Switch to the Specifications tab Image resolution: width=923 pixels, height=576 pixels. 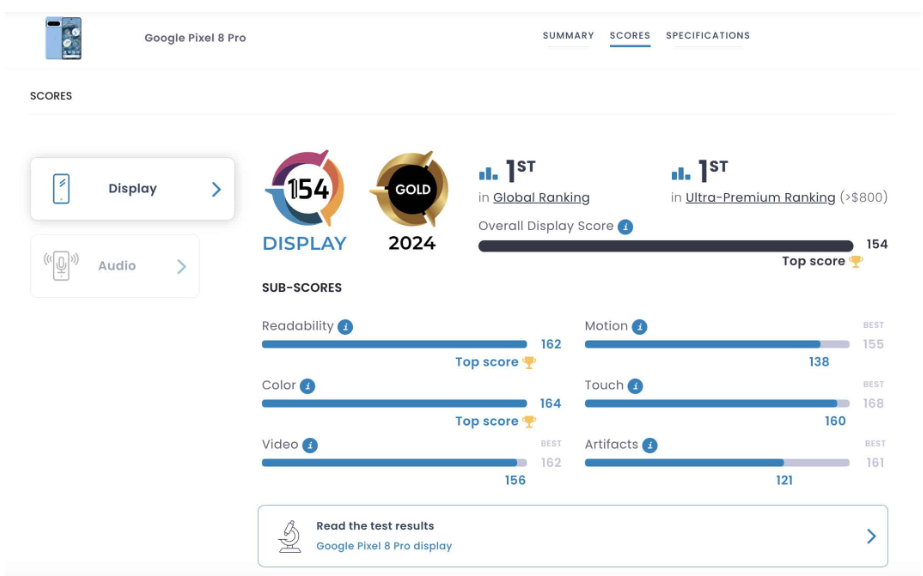click(x=708, y=35)
